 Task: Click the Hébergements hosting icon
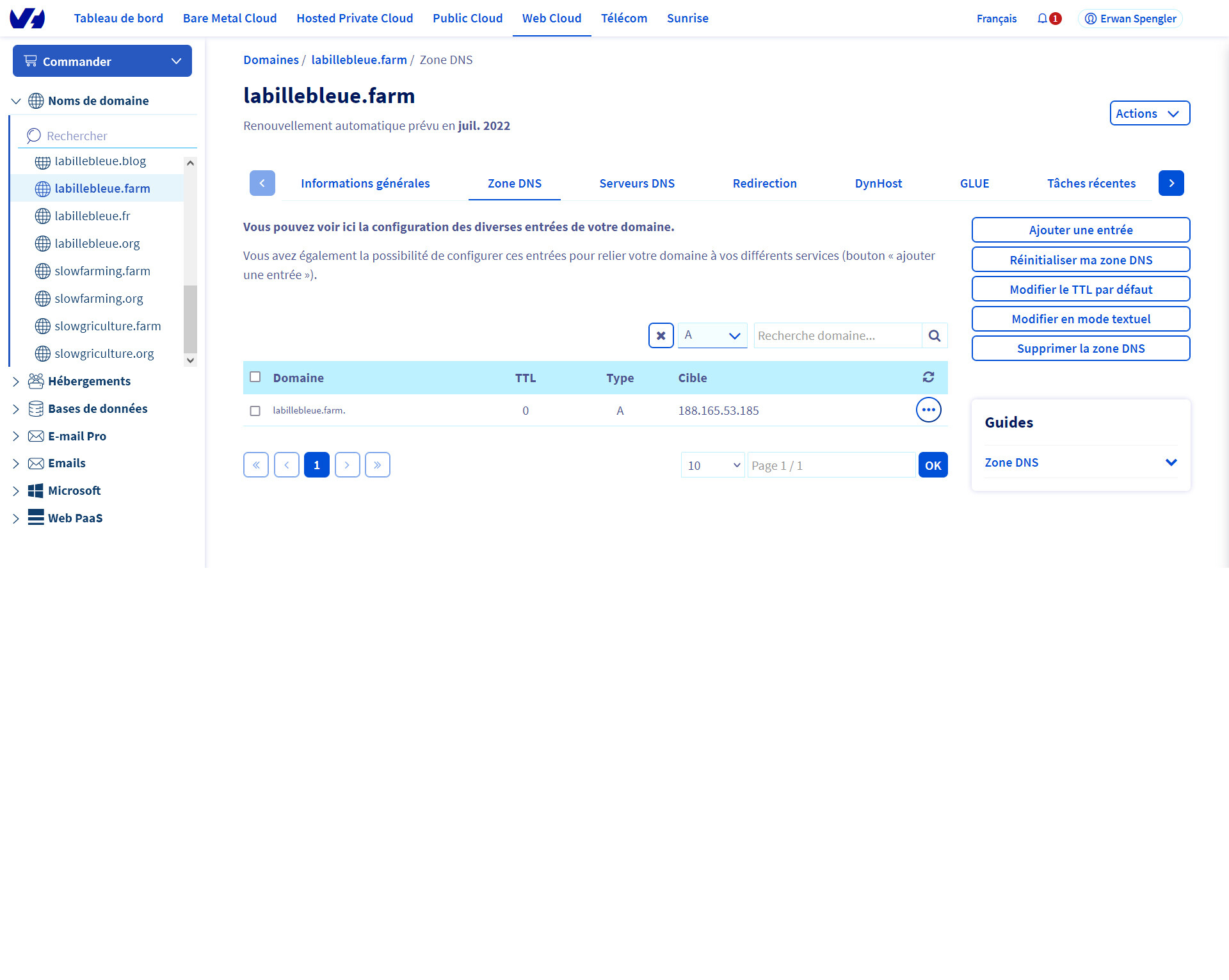(x=36, y=382)
